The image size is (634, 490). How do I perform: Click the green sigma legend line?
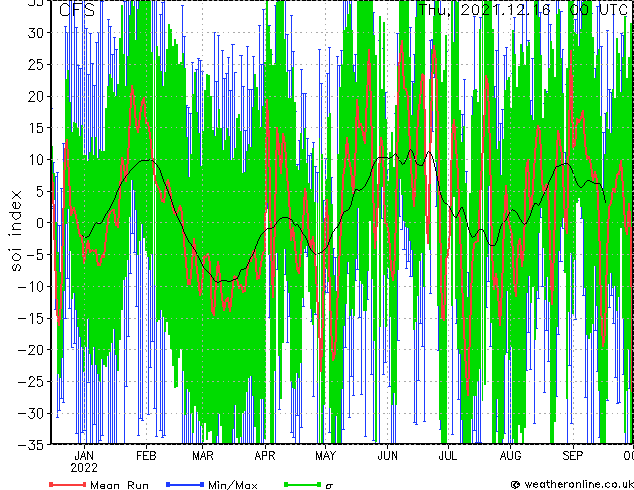[x=303, y=484]
